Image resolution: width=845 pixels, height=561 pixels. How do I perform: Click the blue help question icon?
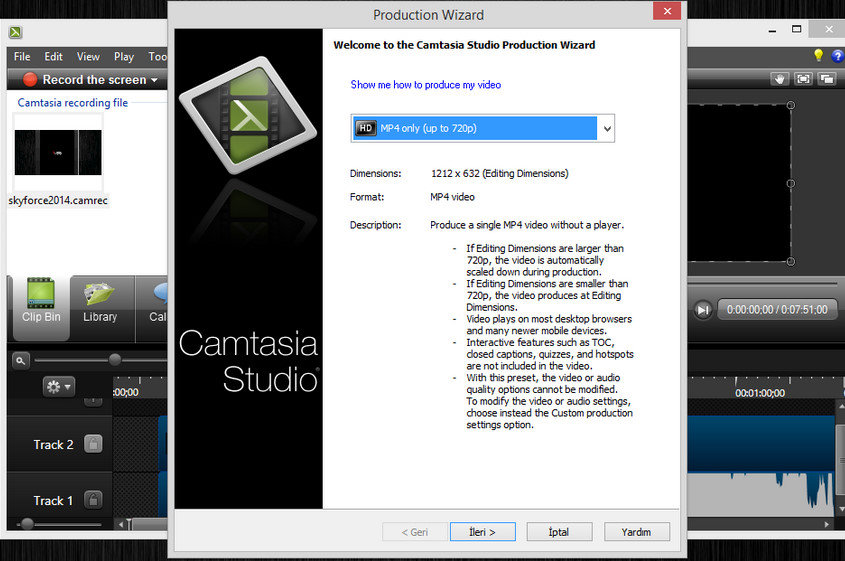(x=838, y=56)
